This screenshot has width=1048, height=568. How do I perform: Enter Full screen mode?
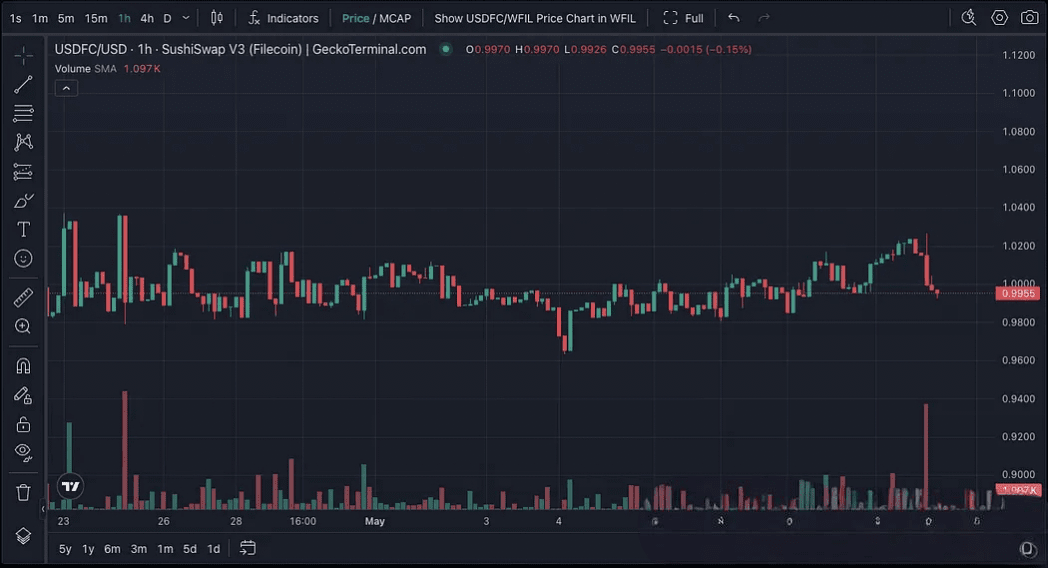click(683, 19)
